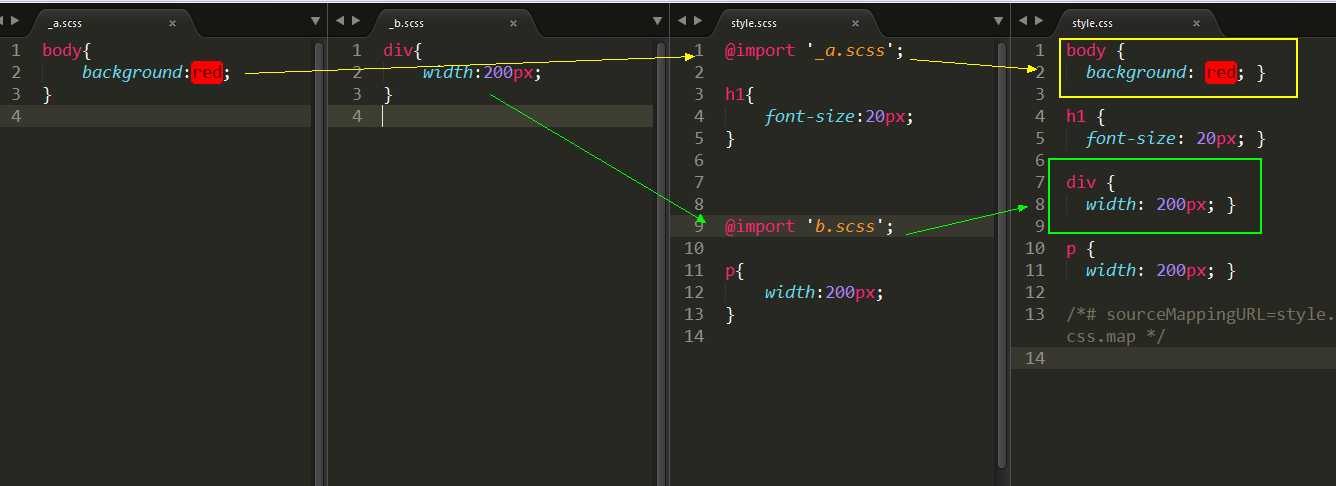Open tab list dropdown in _a.scss pane
Image resolution: width=1336 pixels, height=486 pixels.
315,21
